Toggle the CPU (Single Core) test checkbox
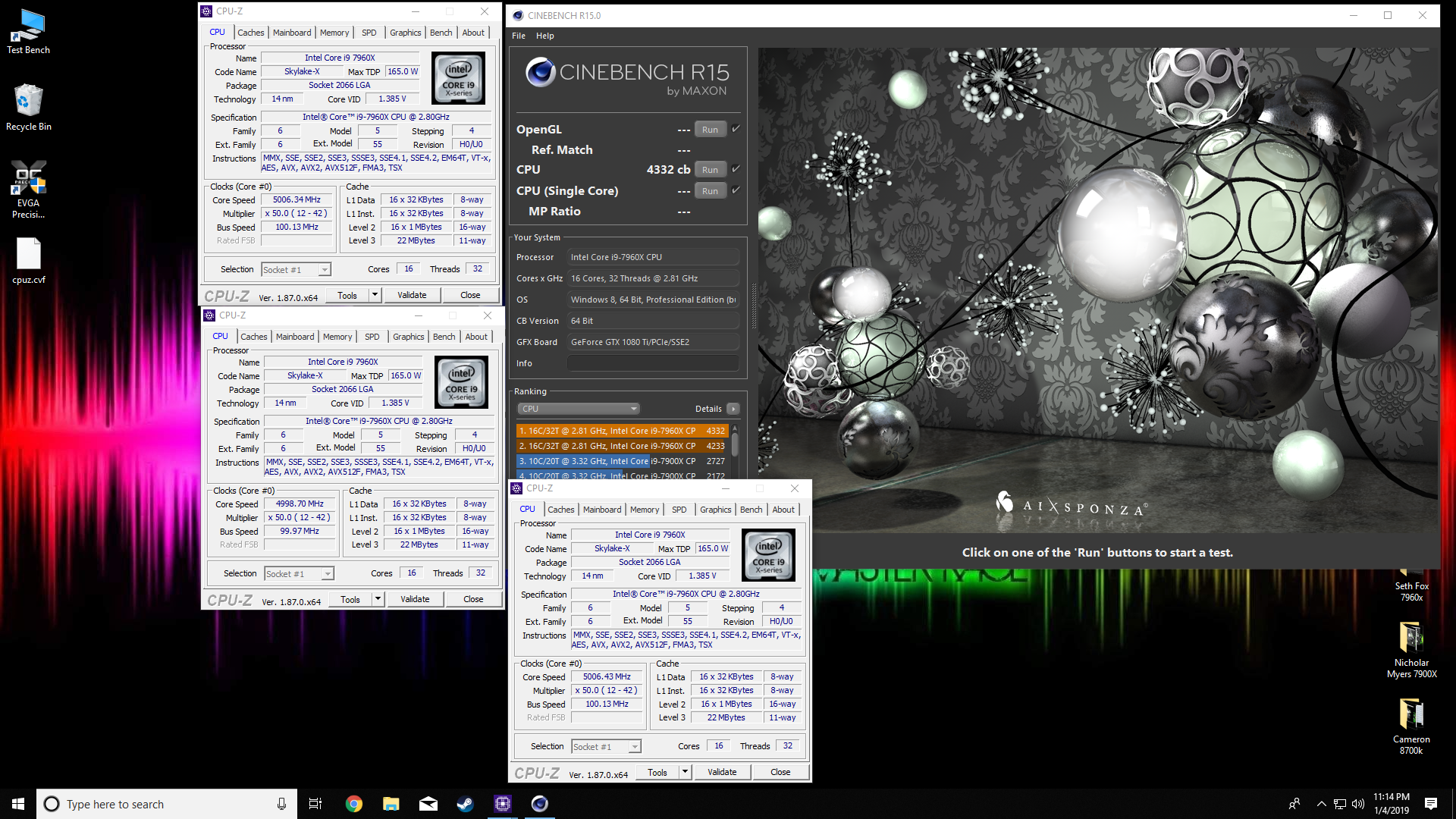Screen dimensions: 1456x819 [x=736, y=190]
